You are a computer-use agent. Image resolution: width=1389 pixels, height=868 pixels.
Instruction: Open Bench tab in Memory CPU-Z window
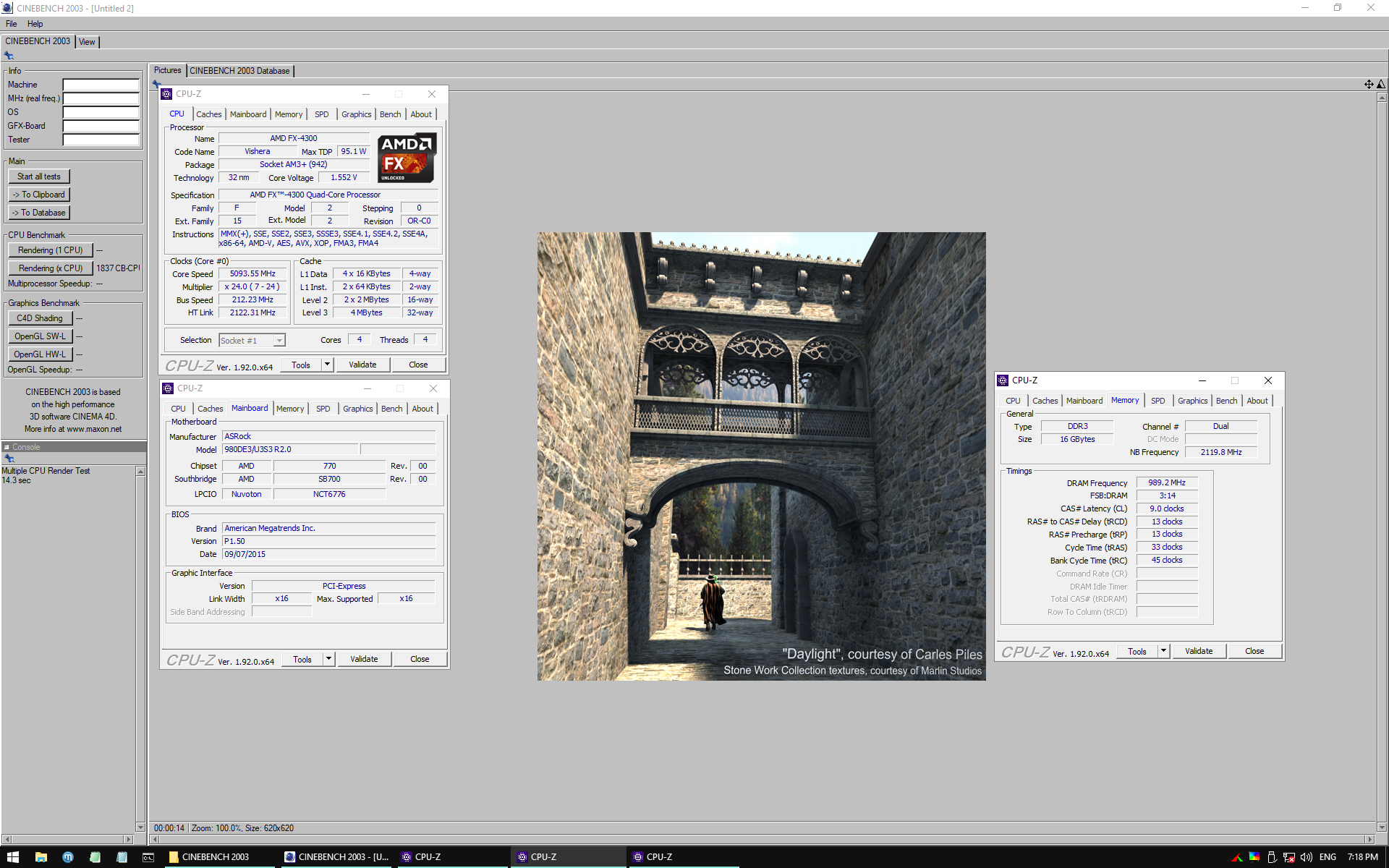point(1226,401)
